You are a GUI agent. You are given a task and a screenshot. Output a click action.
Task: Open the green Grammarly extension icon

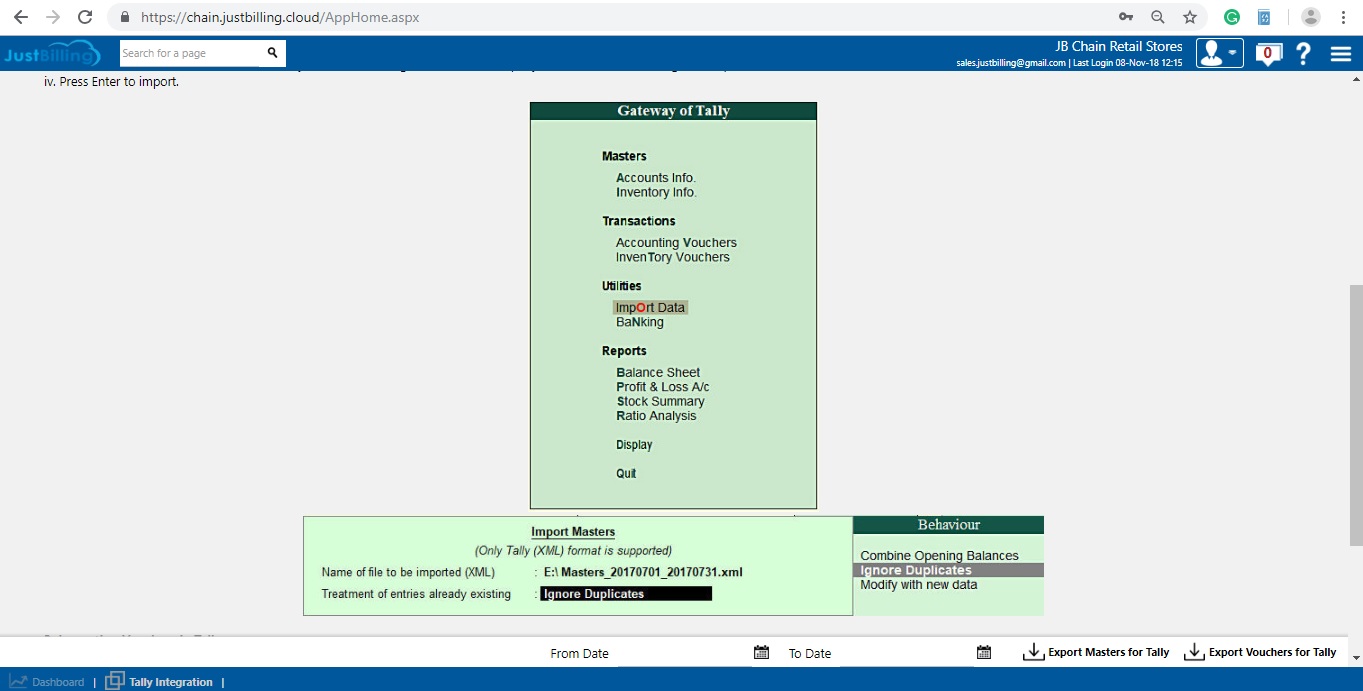pyautogui.click(x=1232, y=17)
